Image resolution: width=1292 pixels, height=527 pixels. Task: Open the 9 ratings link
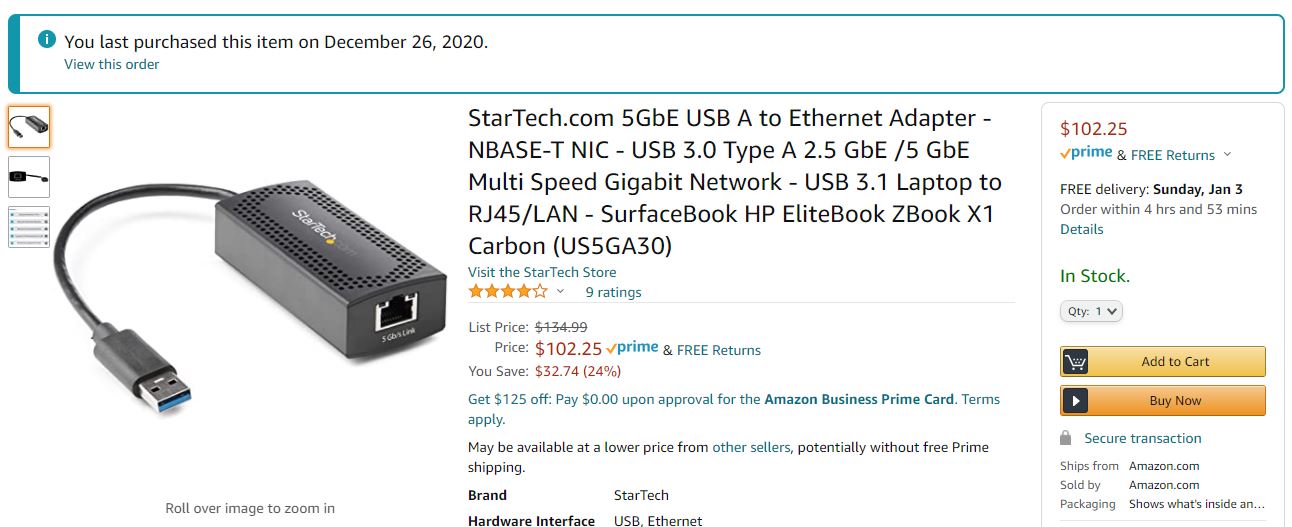click(613, 292)
